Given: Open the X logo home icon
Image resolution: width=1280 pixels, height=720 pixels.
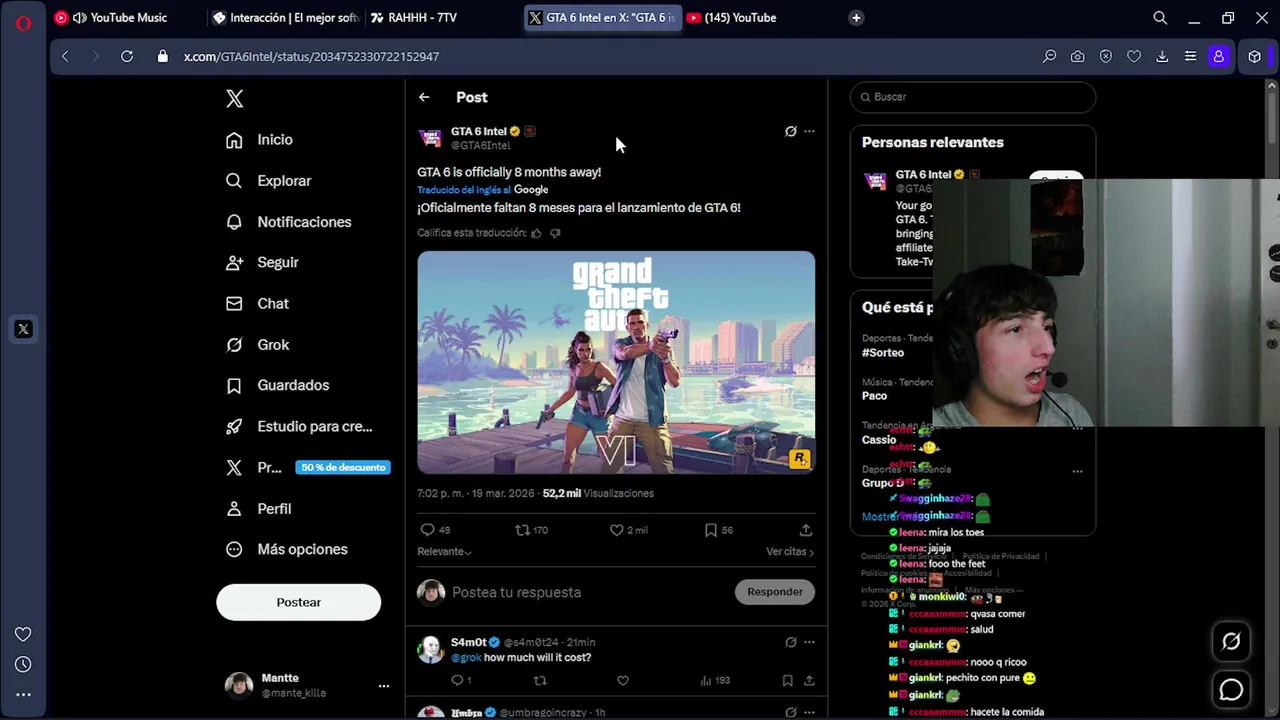Looking at the screenshot, I should (x=234, y=98).
